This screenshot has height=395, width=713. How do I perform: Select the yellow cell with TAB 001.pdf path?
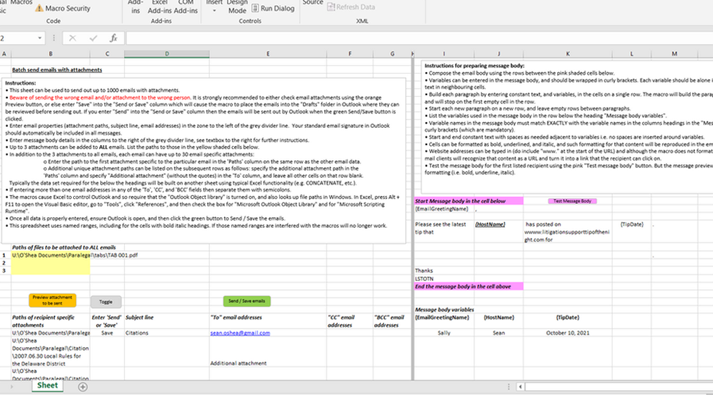(50, 255)
